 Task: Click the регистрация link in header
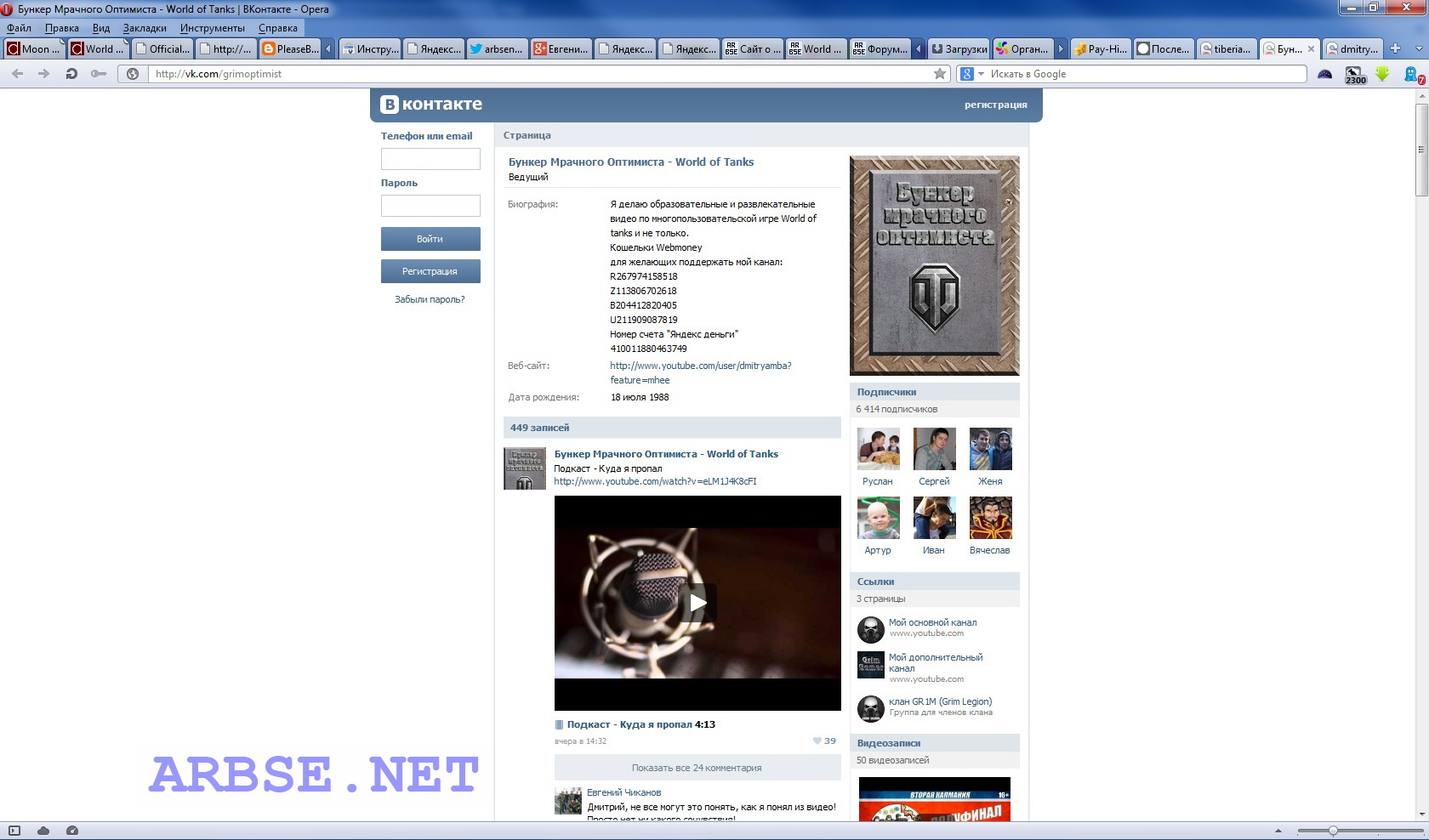[995, 105]
